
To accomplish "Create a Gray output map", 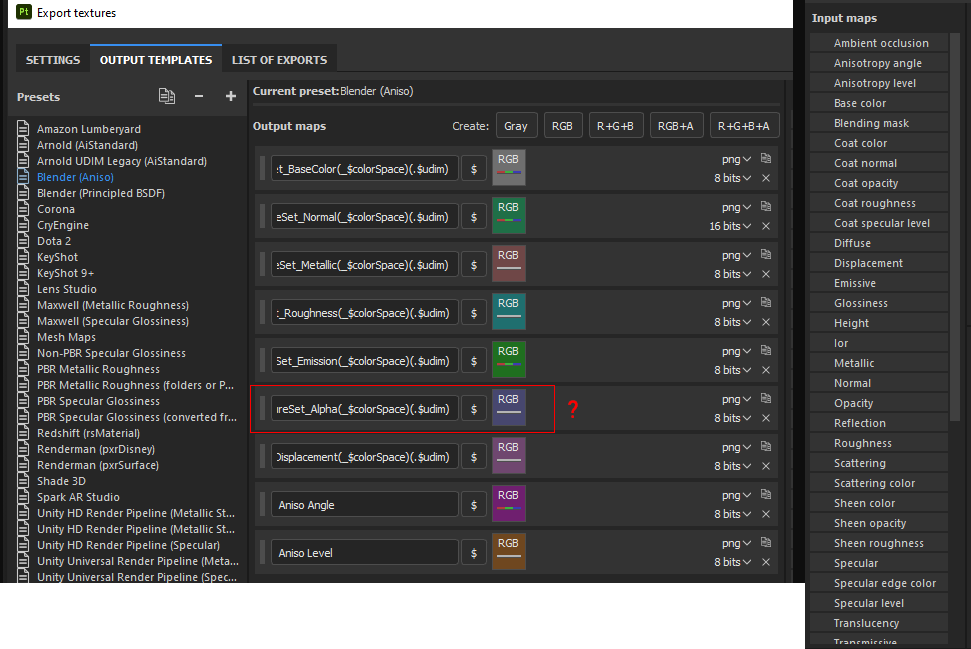I will pos(516,126).
